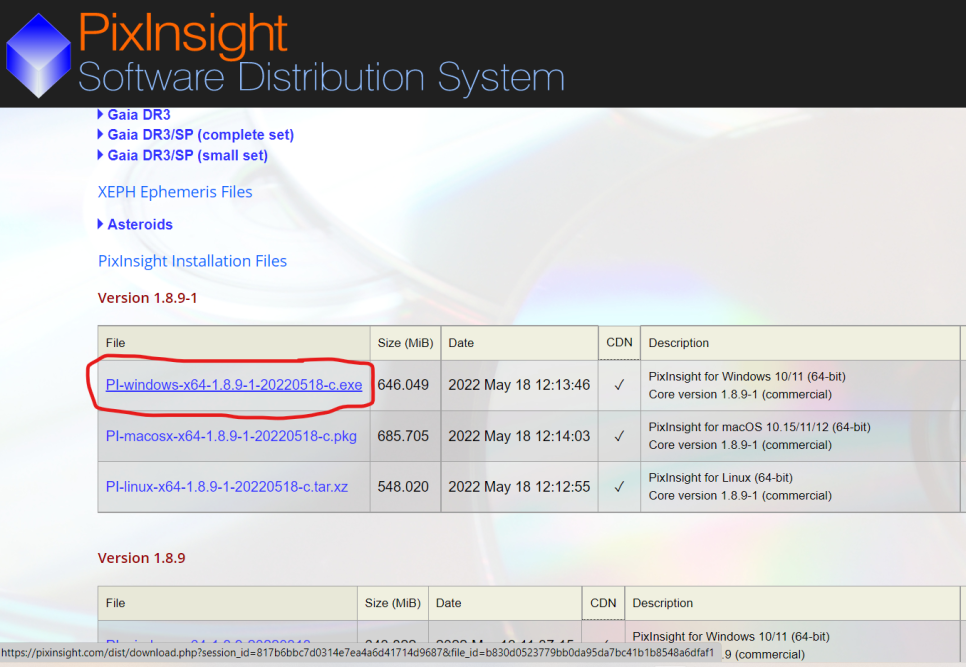
Task: Click "Core version 1.8.9-1 (commercial)" in the Windows row
Action: pyautogui.click(x=740, y=394)
